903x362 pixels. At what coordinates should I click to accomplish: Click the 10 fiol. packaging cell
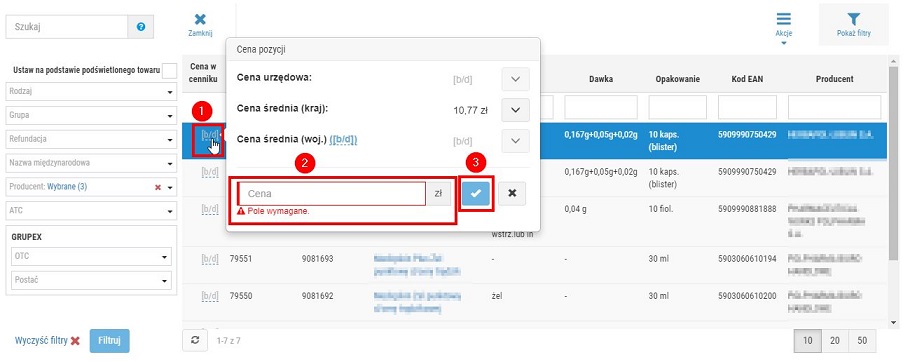coord(662,210)
